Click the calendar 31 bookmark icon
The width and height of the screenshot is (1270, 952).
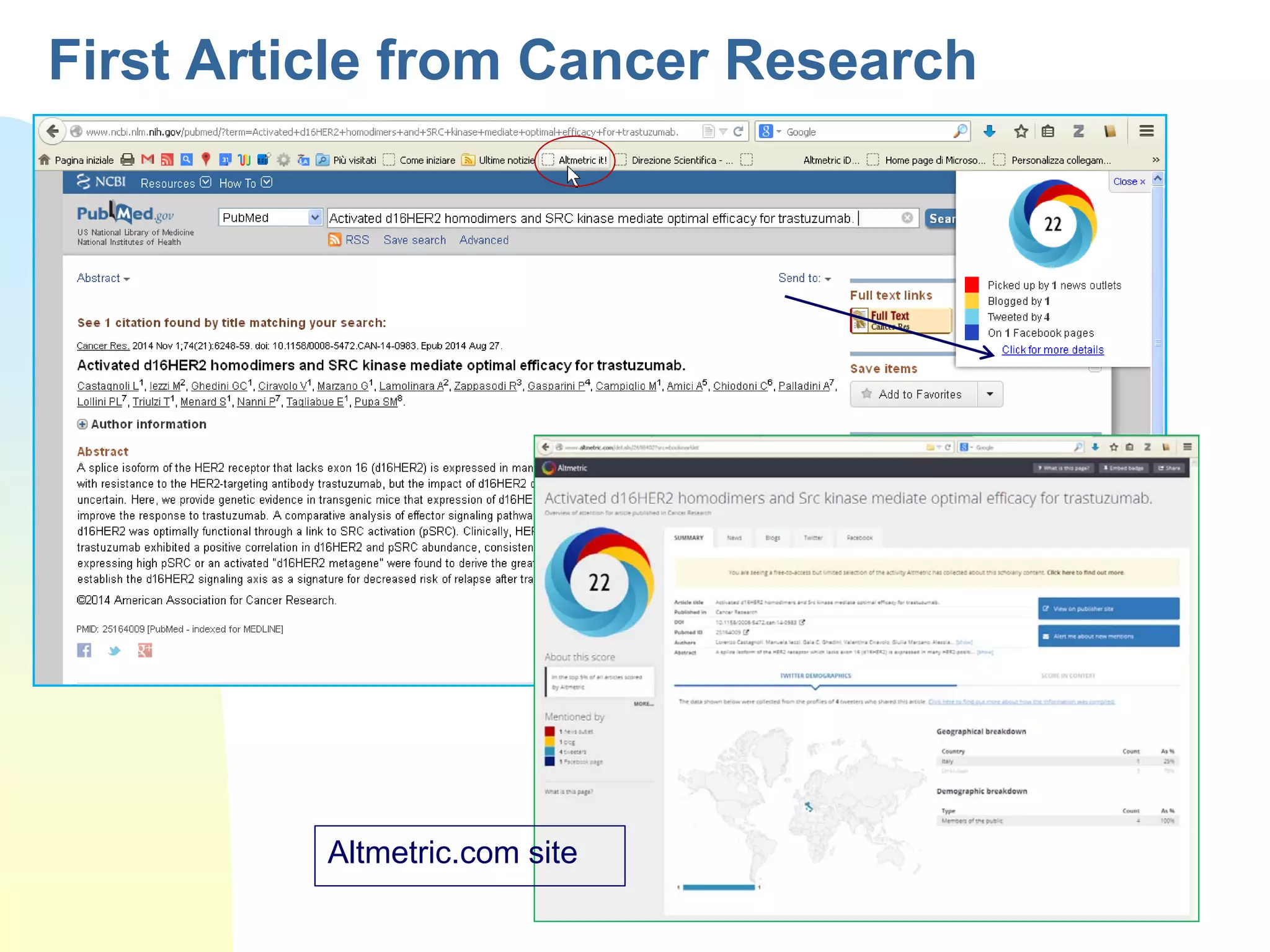click(226, 160)
